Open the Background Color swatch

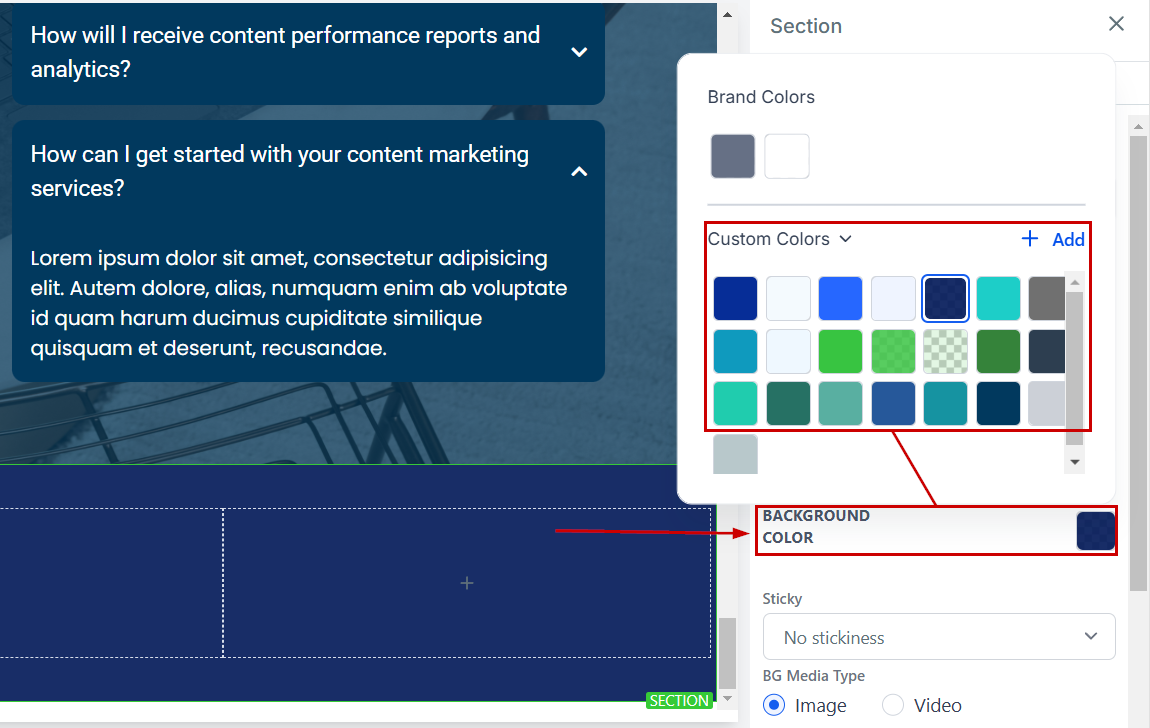tap(1095, 531)
